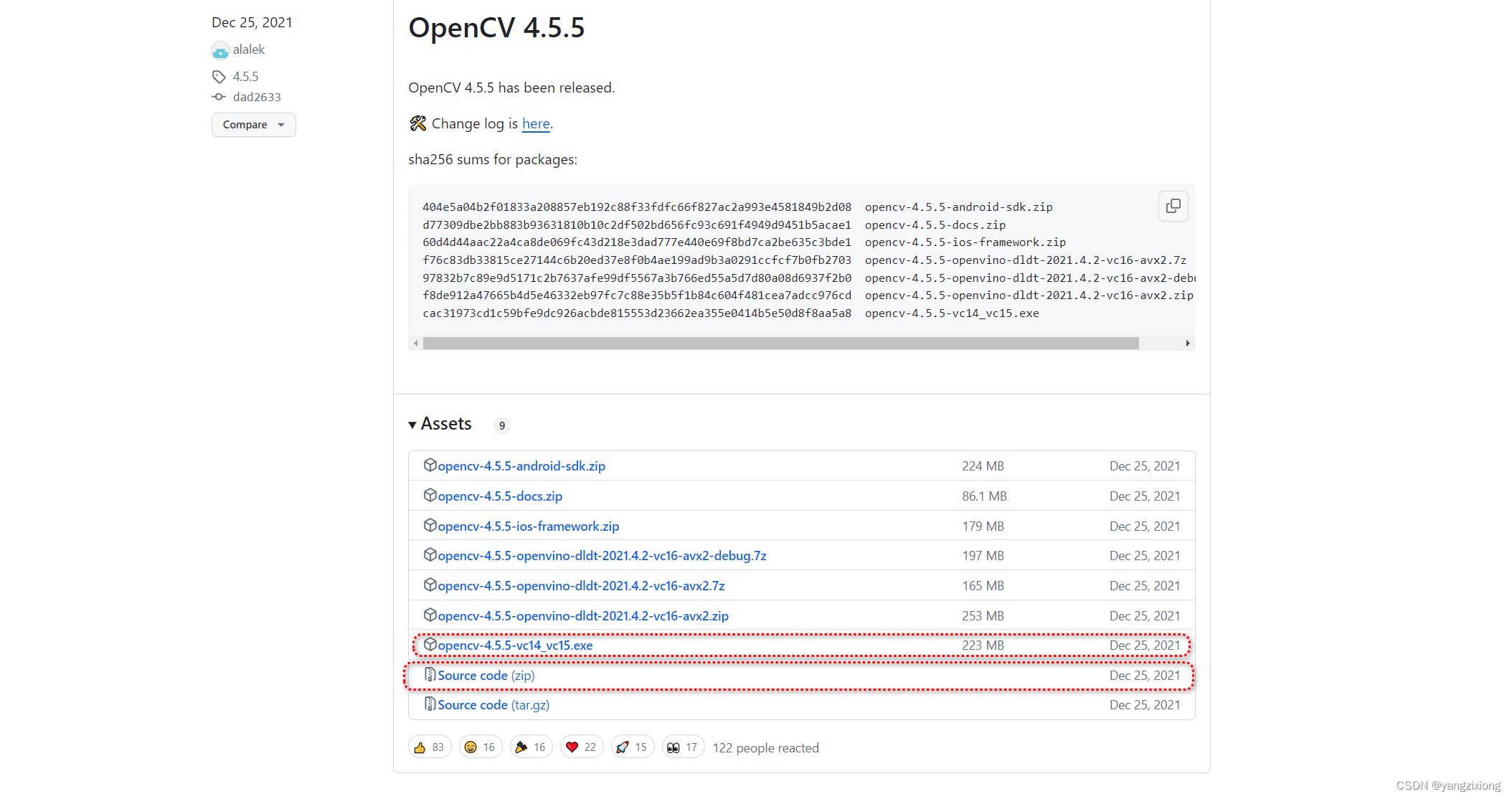Click the horizontal scrollbar of the sha256 block

coord(781,344)
